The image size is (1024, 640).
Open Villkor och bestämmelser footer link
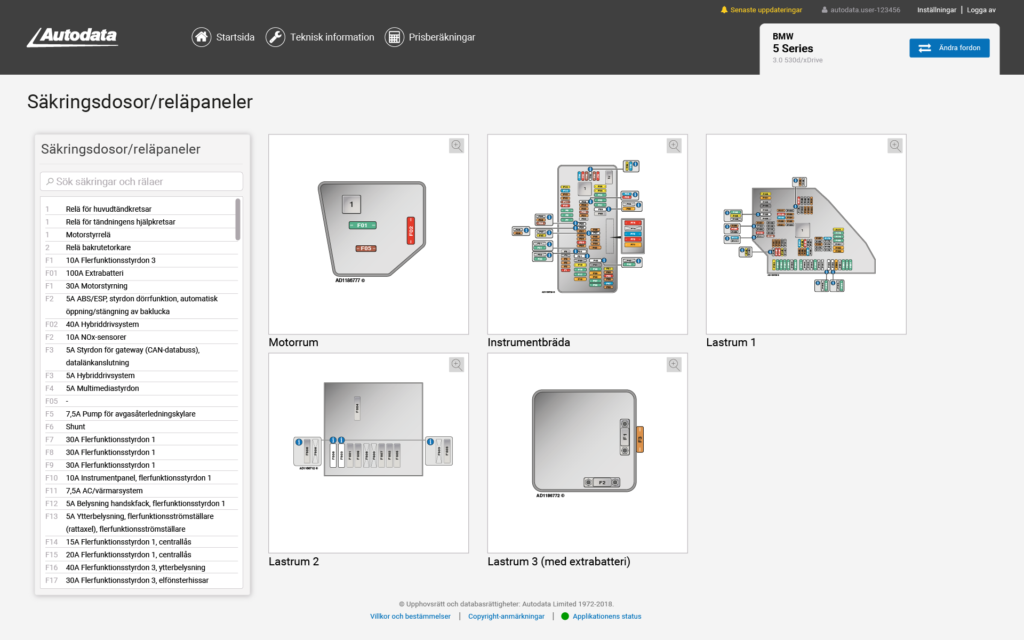pyautogui.click(x=410, y=617)
